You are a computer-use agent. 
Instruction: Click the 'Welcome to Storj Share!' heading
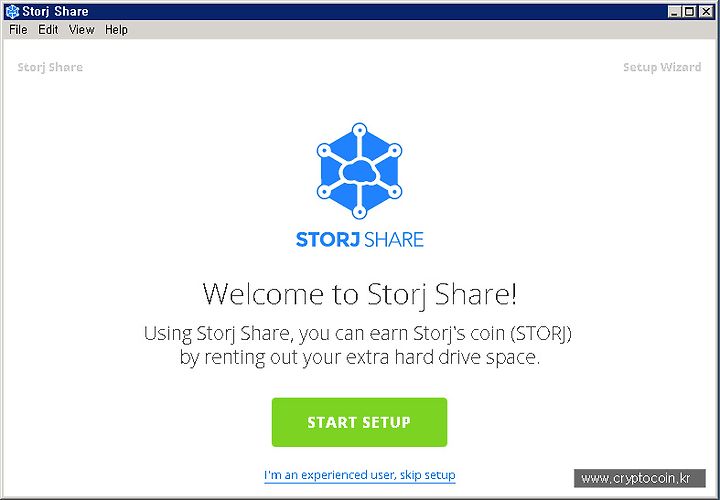click(360, 294)
